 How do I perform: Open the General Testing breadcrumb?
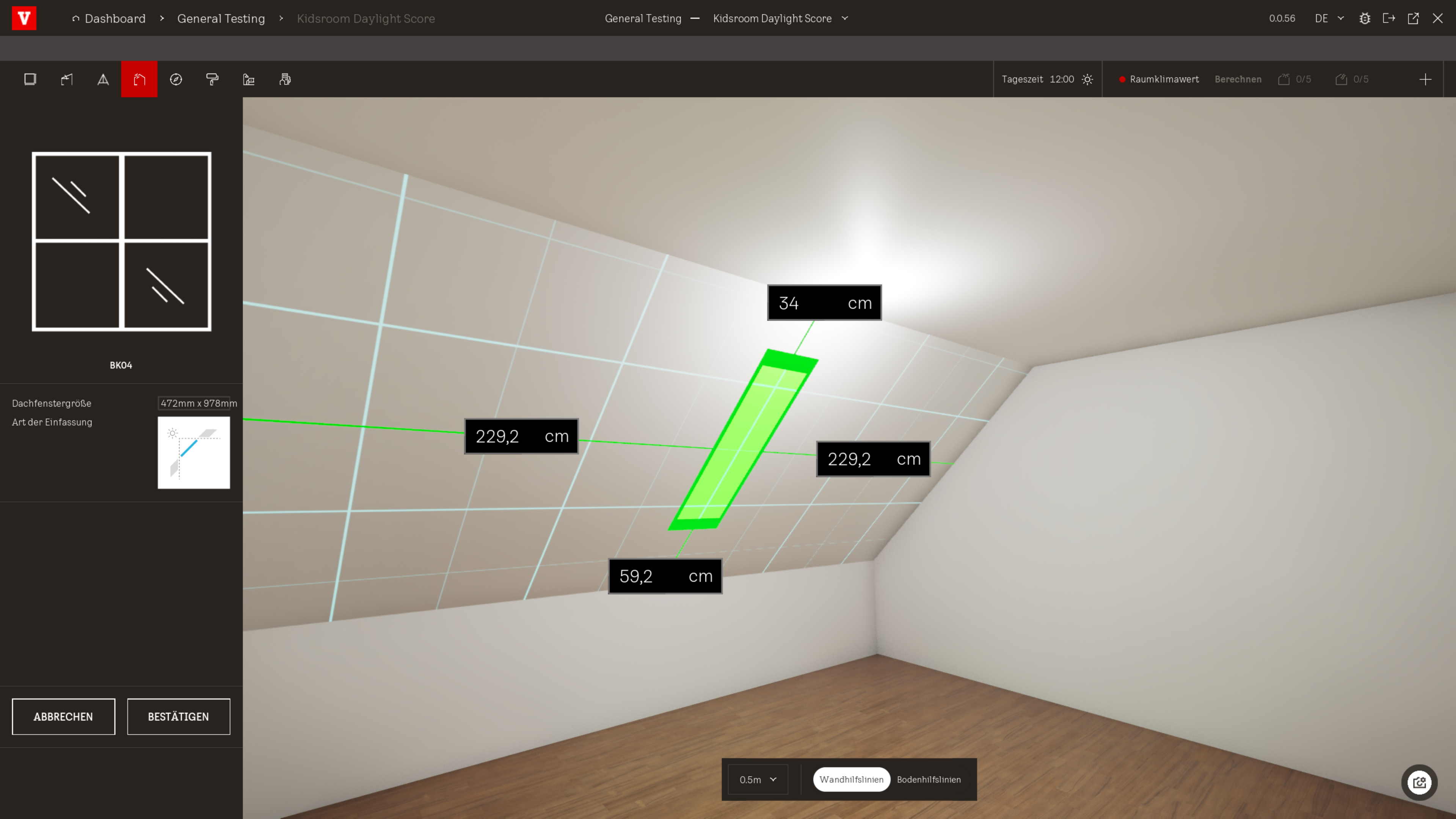pyautogui.click(x=221, y=19)
